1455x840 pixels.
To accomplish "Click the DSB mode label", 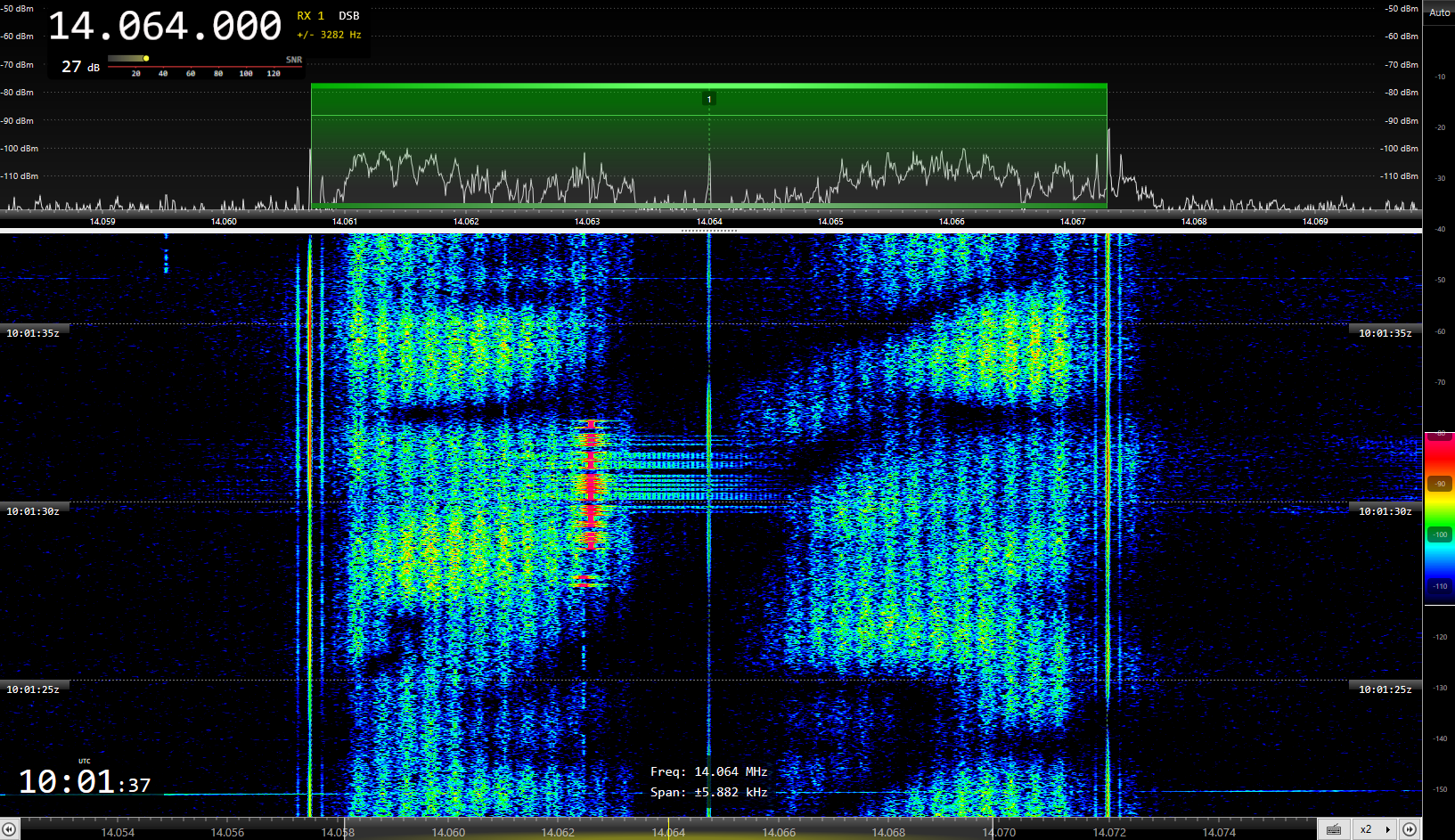I will [x=348, y=16].
